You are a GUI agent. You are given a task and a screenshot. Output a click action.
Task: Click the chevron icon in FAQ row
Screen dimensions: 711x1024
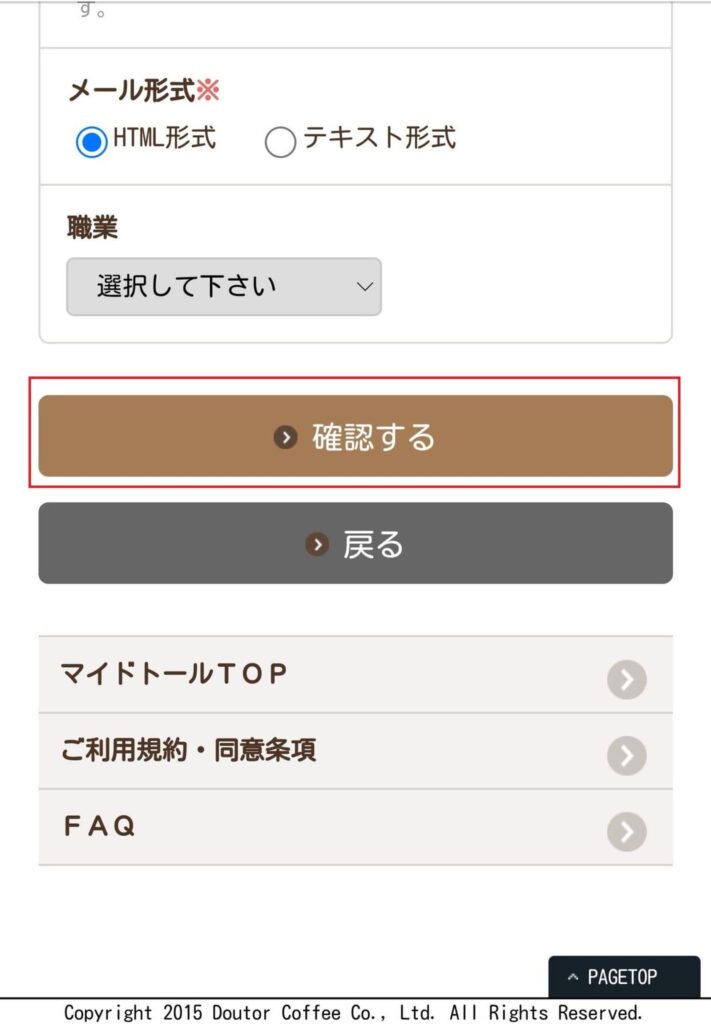pyautogui.click(x=627, y=832)
